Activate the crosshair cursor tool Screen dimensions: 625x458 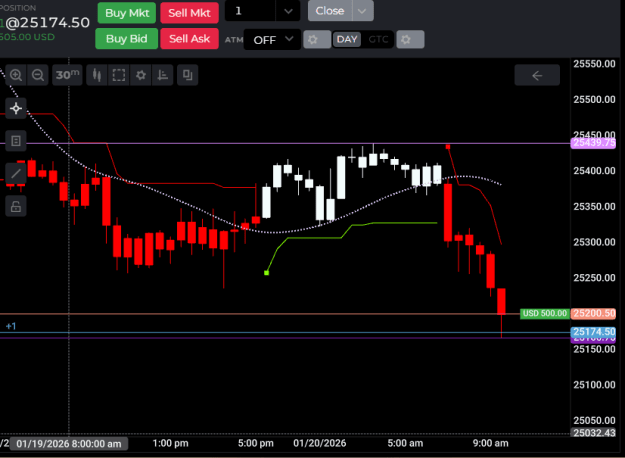[x=16, y=108]
